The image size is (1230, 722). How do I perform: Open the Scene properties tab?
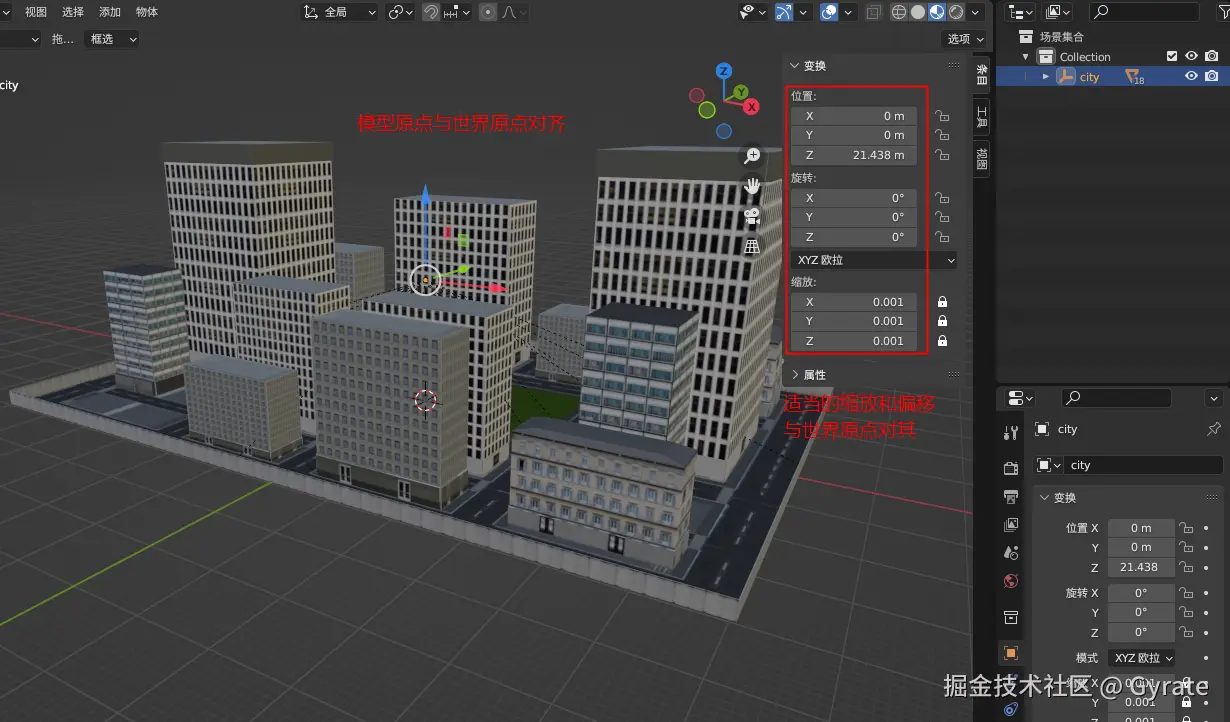[x=1010, y=553]
